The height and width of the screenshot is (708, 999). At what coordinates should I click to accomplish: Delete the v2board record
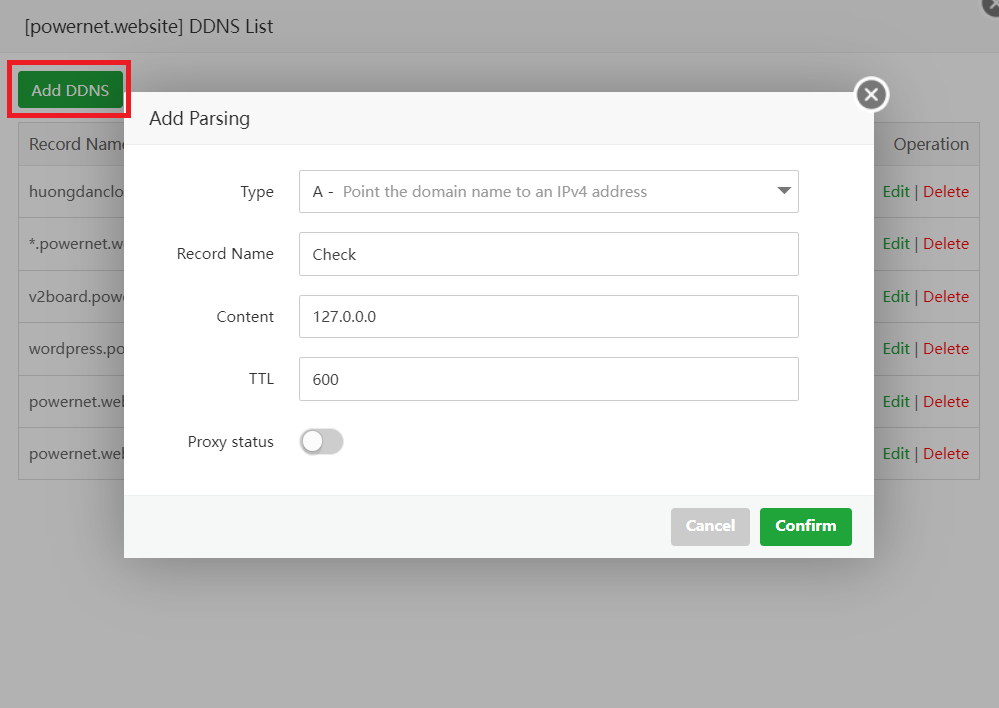(x=945, y=297)
